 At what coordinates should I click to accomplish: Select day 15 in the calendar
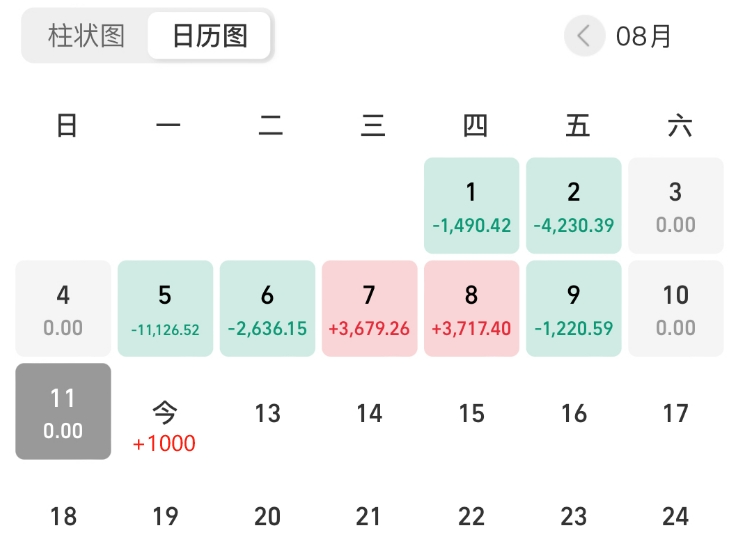click(x=472, y=413)
